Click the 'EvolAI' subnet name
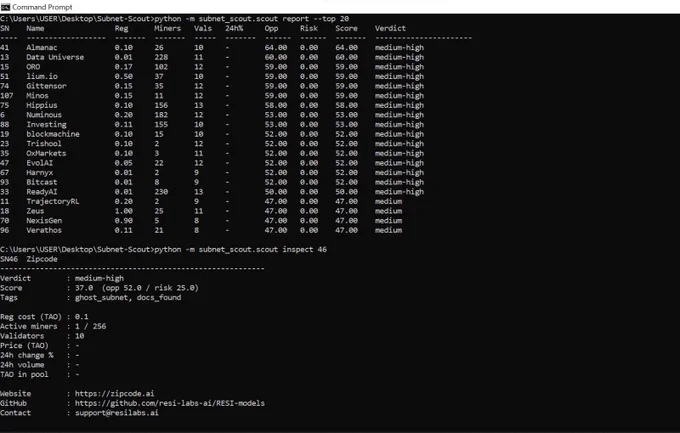This screenshot has width=680, height=433. point(39,163)
